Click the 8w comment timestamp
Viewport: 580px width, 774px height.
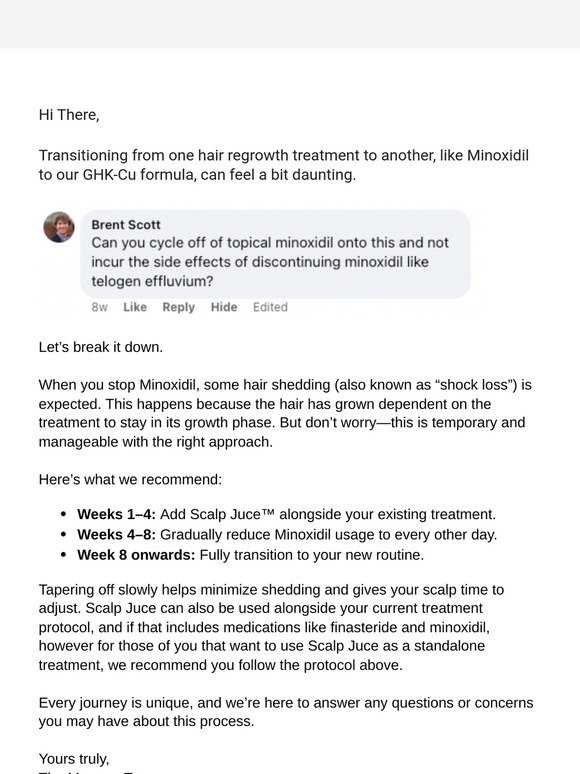click(99, 307)
